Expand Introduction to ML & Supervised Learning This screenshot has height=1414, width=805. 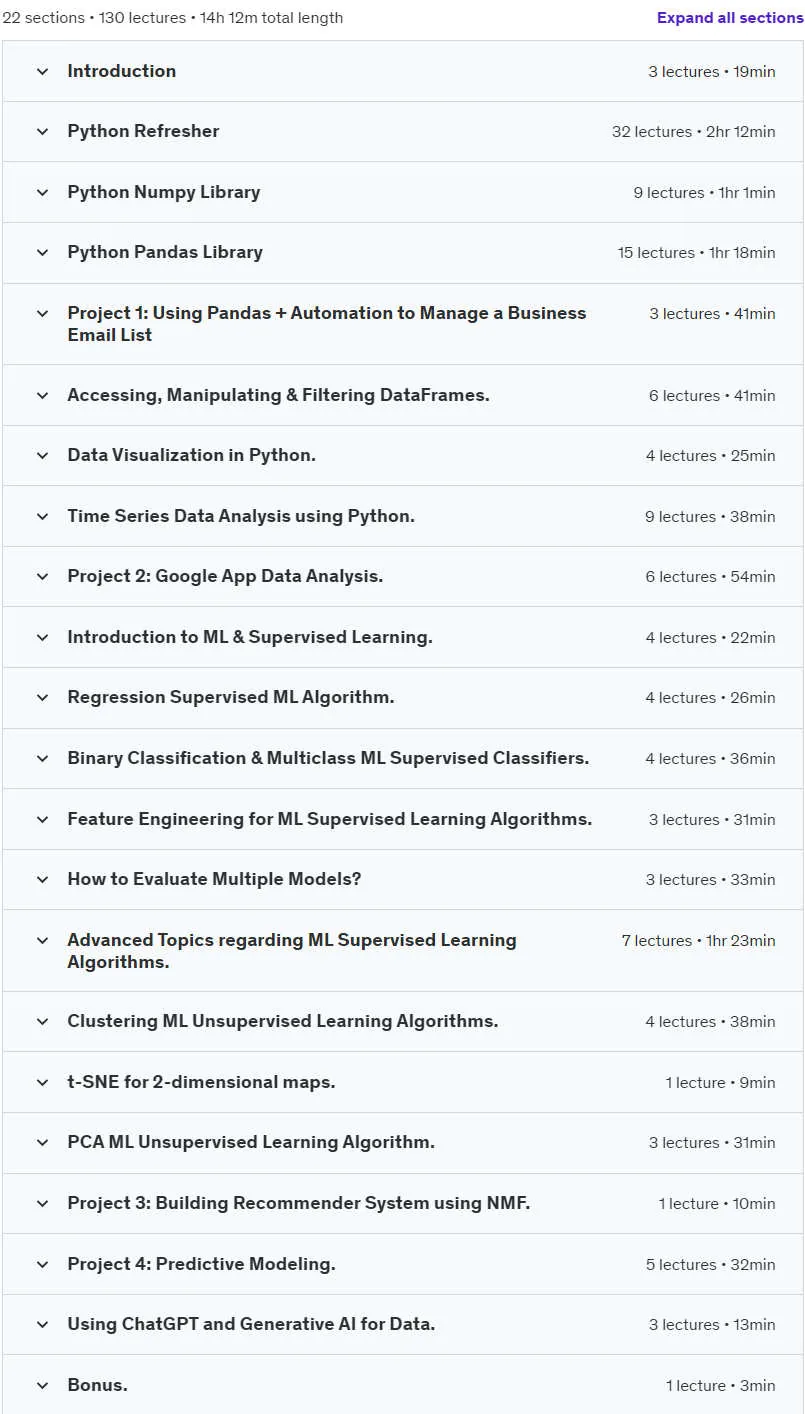click(403, 637)
